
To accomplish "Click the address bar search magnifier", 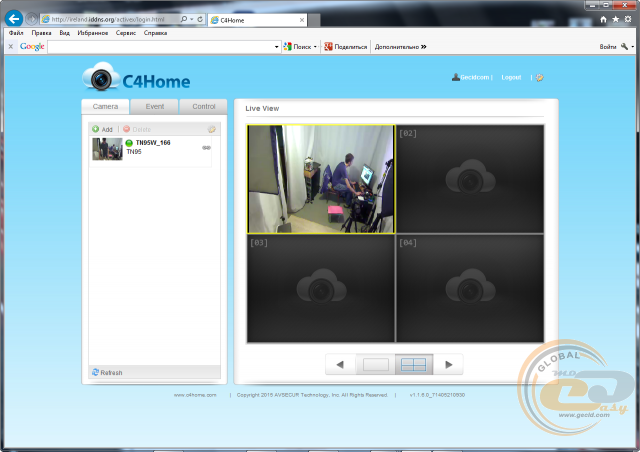I will 184,19.
